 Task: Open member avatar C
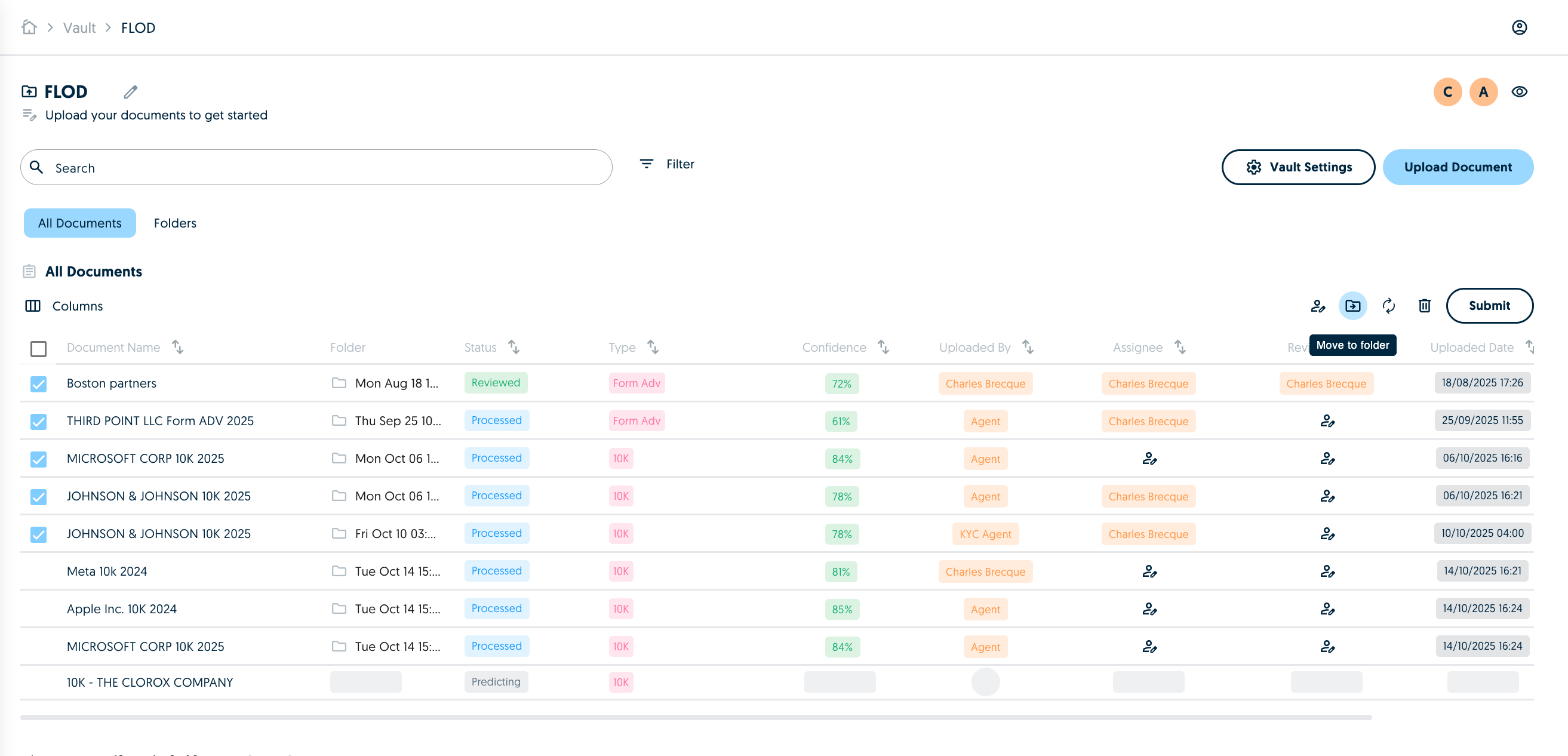pyautogui.click(x=1447, y=92)
